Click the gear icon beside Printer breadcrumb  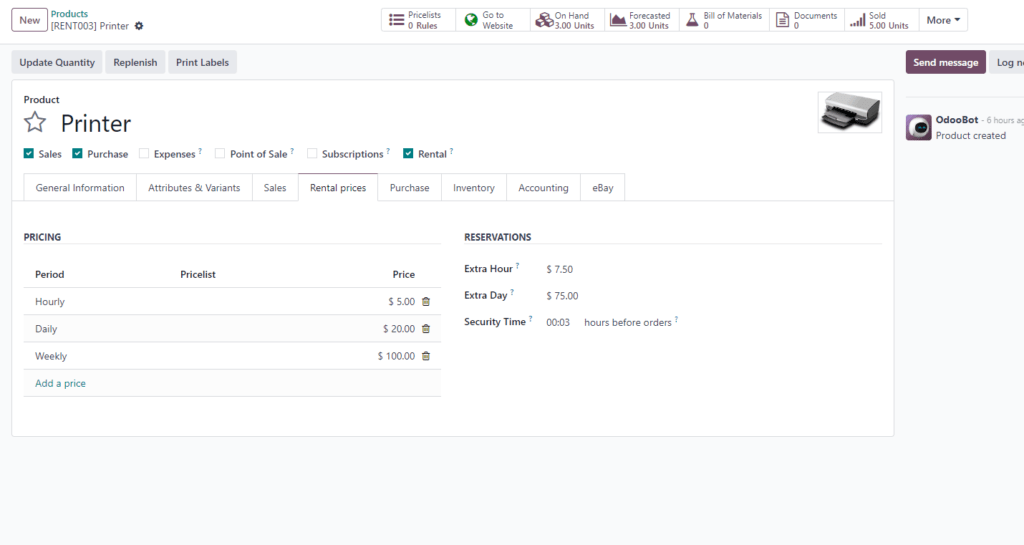(139, 26)
